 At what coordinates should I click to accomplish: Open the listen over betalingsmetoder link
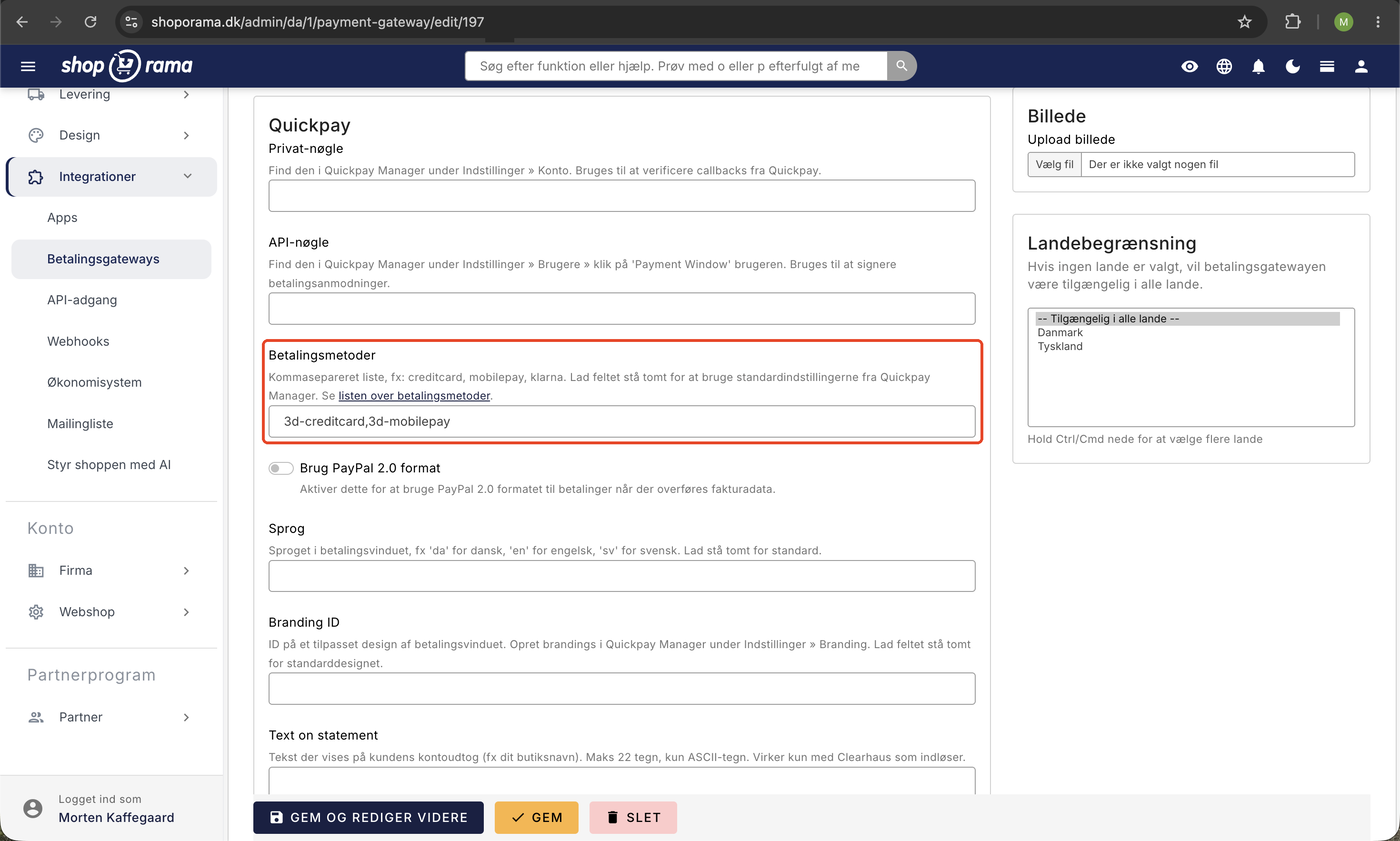tap(414, 396)
